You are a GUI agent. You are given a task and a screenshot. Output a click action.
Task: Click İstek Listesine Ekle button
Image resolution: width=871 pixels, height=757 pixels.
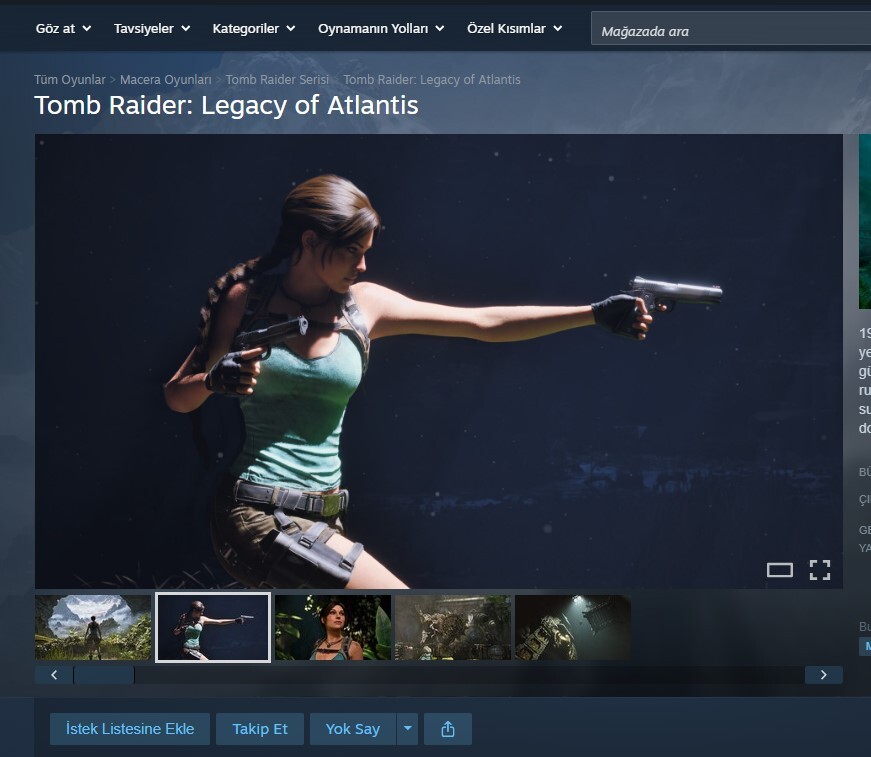pyautogui.click(x=130, y=729)
